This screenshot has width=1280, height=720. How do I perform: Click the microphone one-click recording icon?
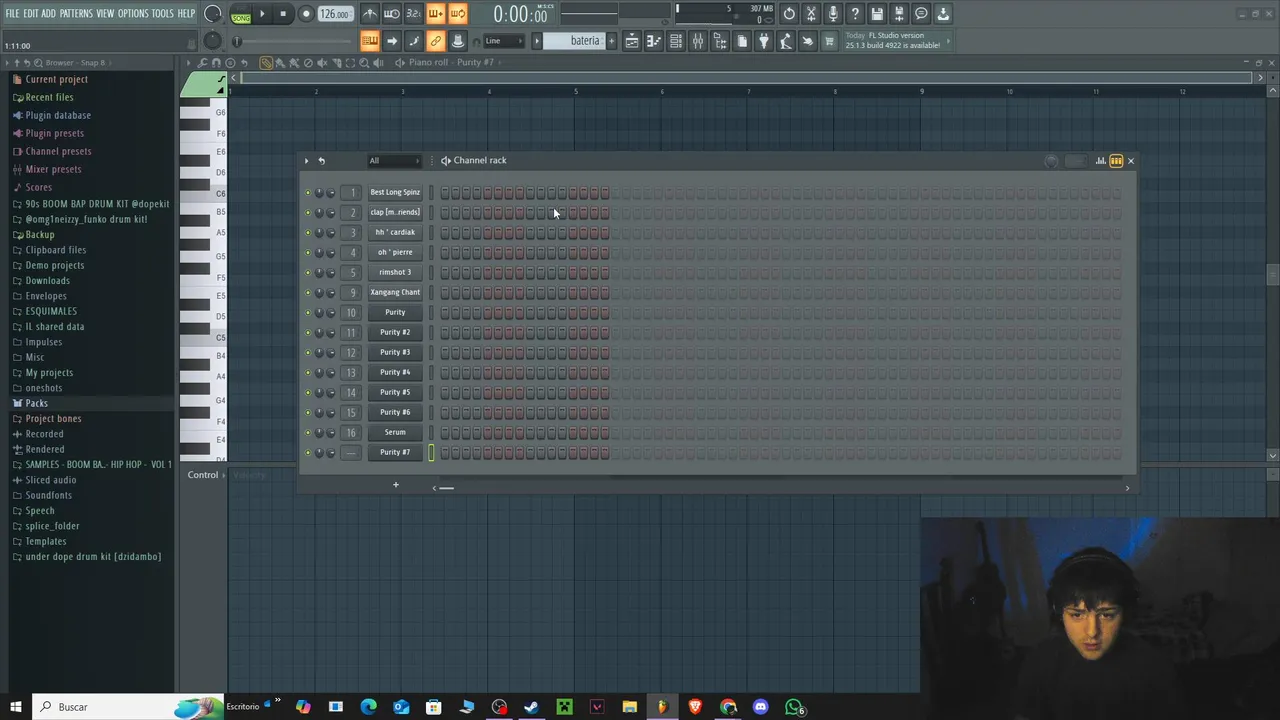(x=833, y=14)
